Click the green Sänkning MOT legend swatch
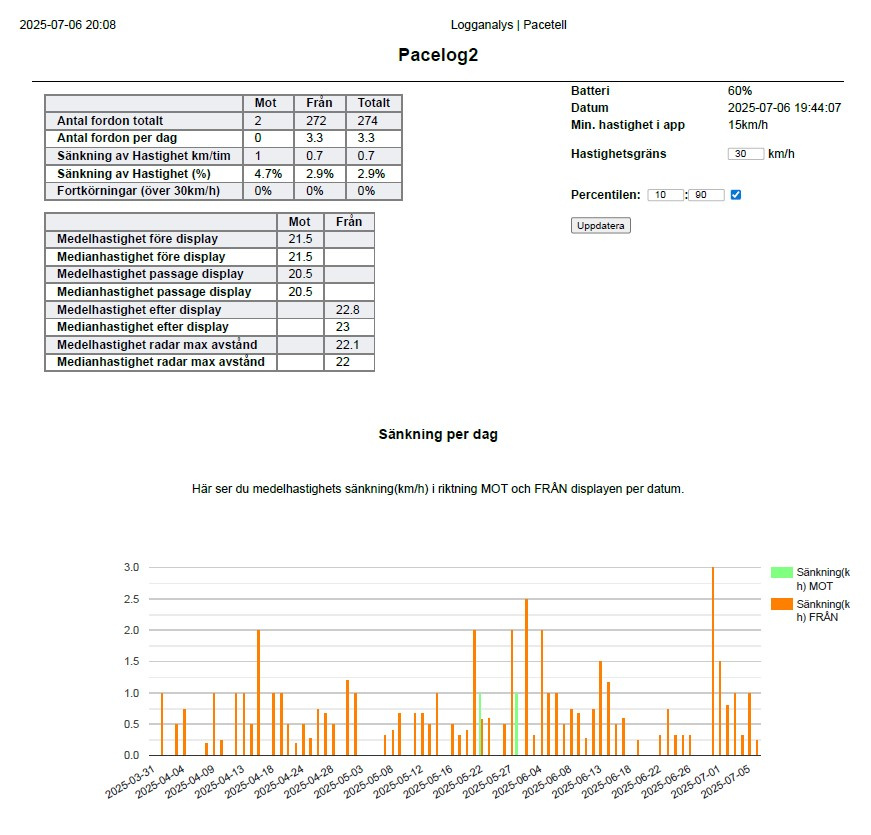Viewport: 871px width, 835px height. click(x=782, y=573)
